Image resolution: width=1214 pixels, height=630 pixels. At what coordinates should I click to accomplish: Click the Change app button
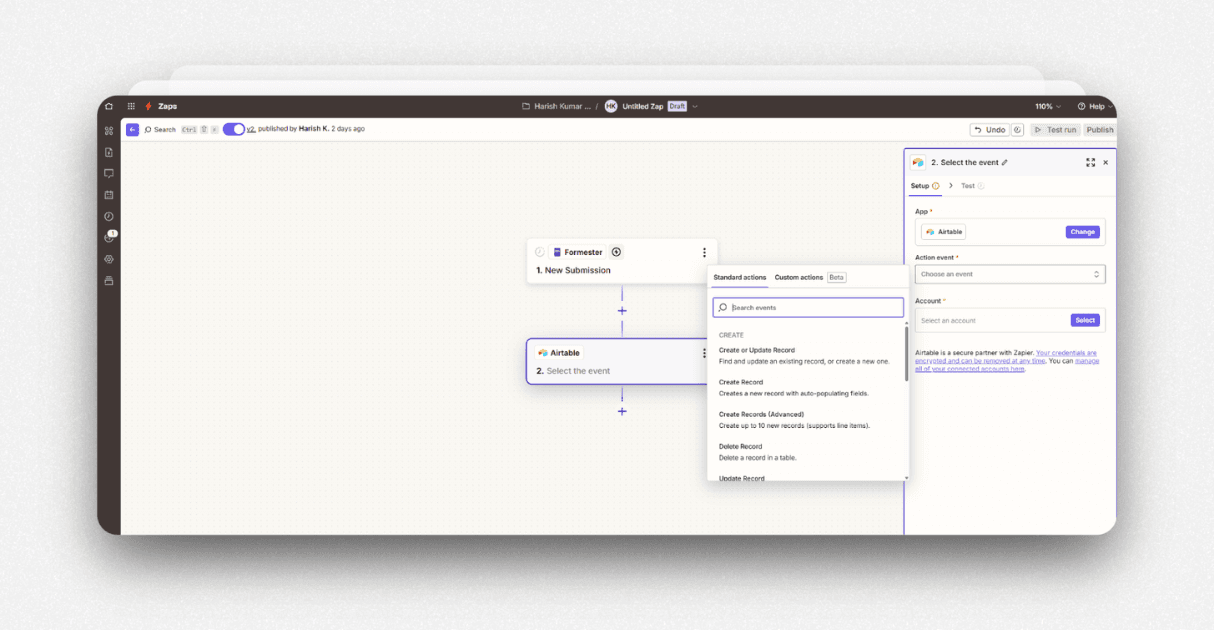click(x=1083, y=232)
